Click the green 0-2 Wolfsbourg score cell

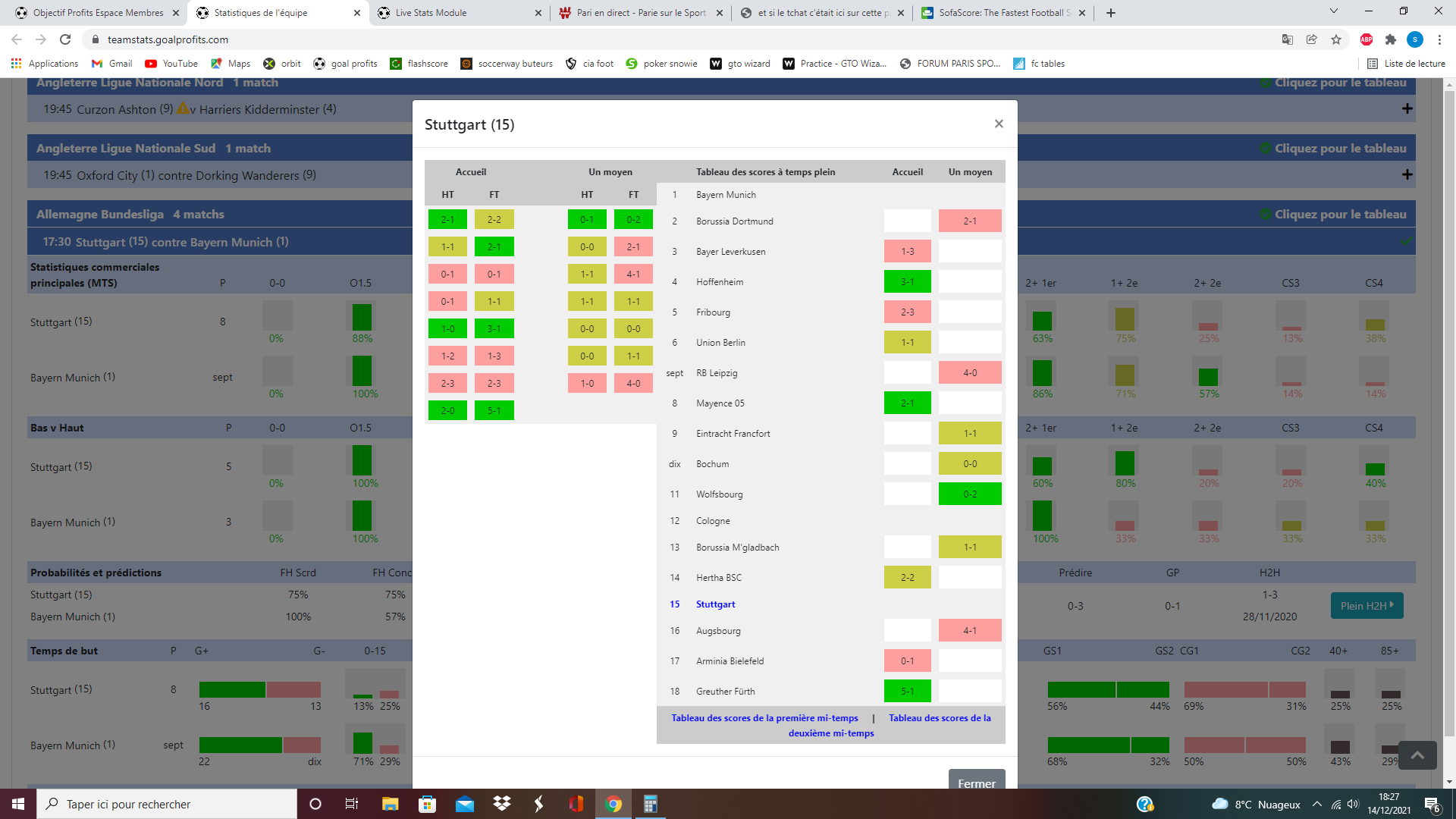point(970,494)
